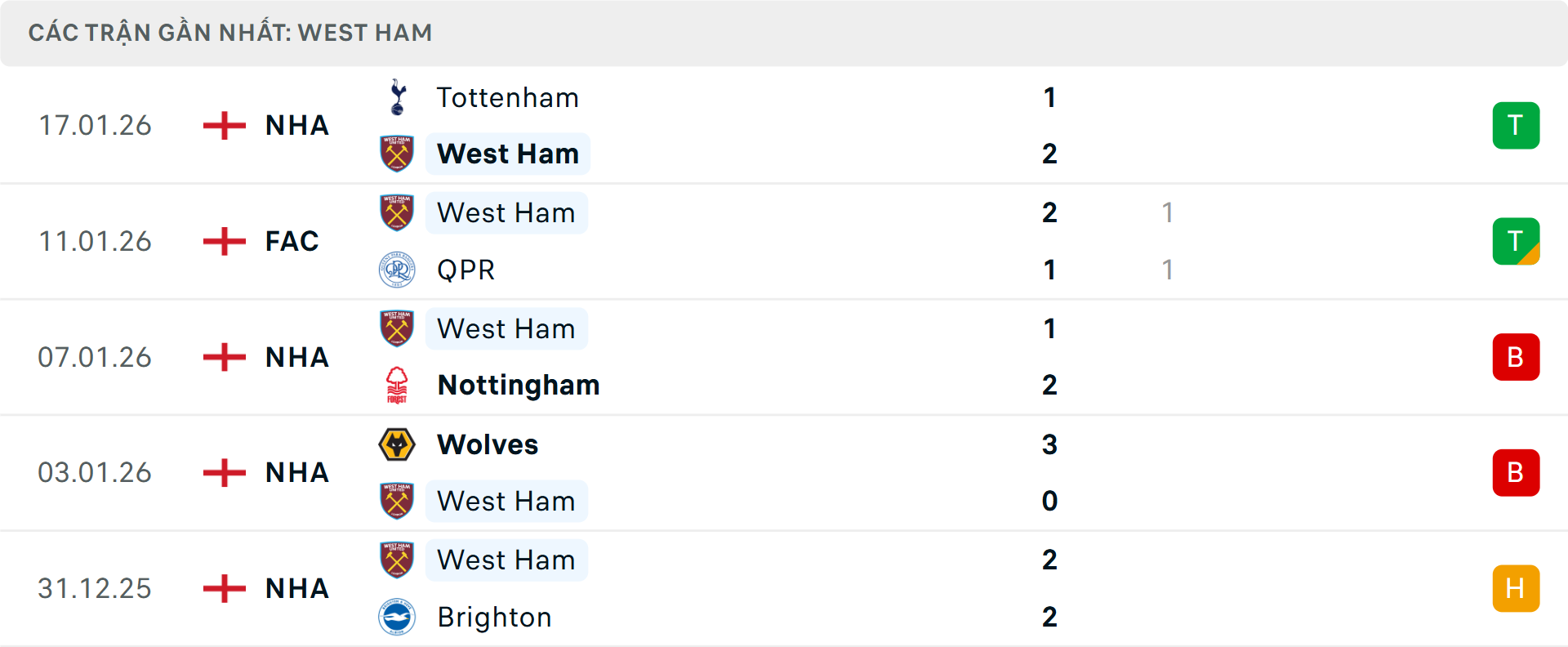
Task: Click the England flag on the 31.12.25 row
Action: 222,588
